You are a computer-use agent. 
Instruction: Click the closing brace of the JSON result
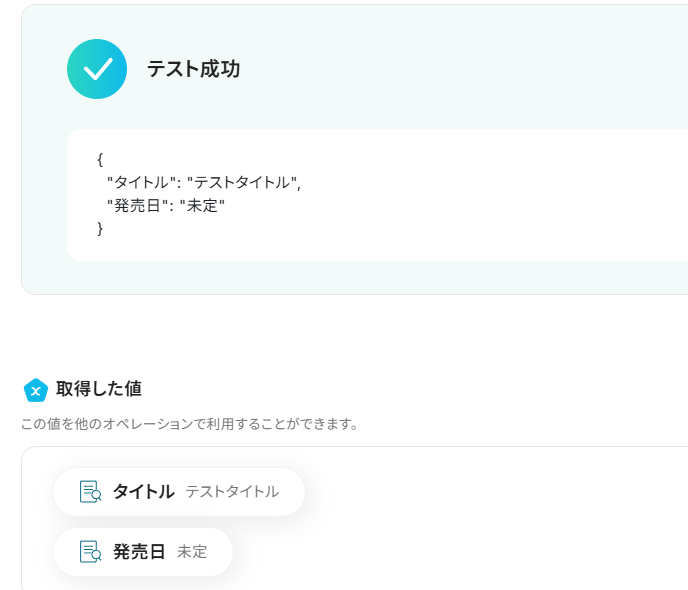pyautogui.click(x=100, y=229)
